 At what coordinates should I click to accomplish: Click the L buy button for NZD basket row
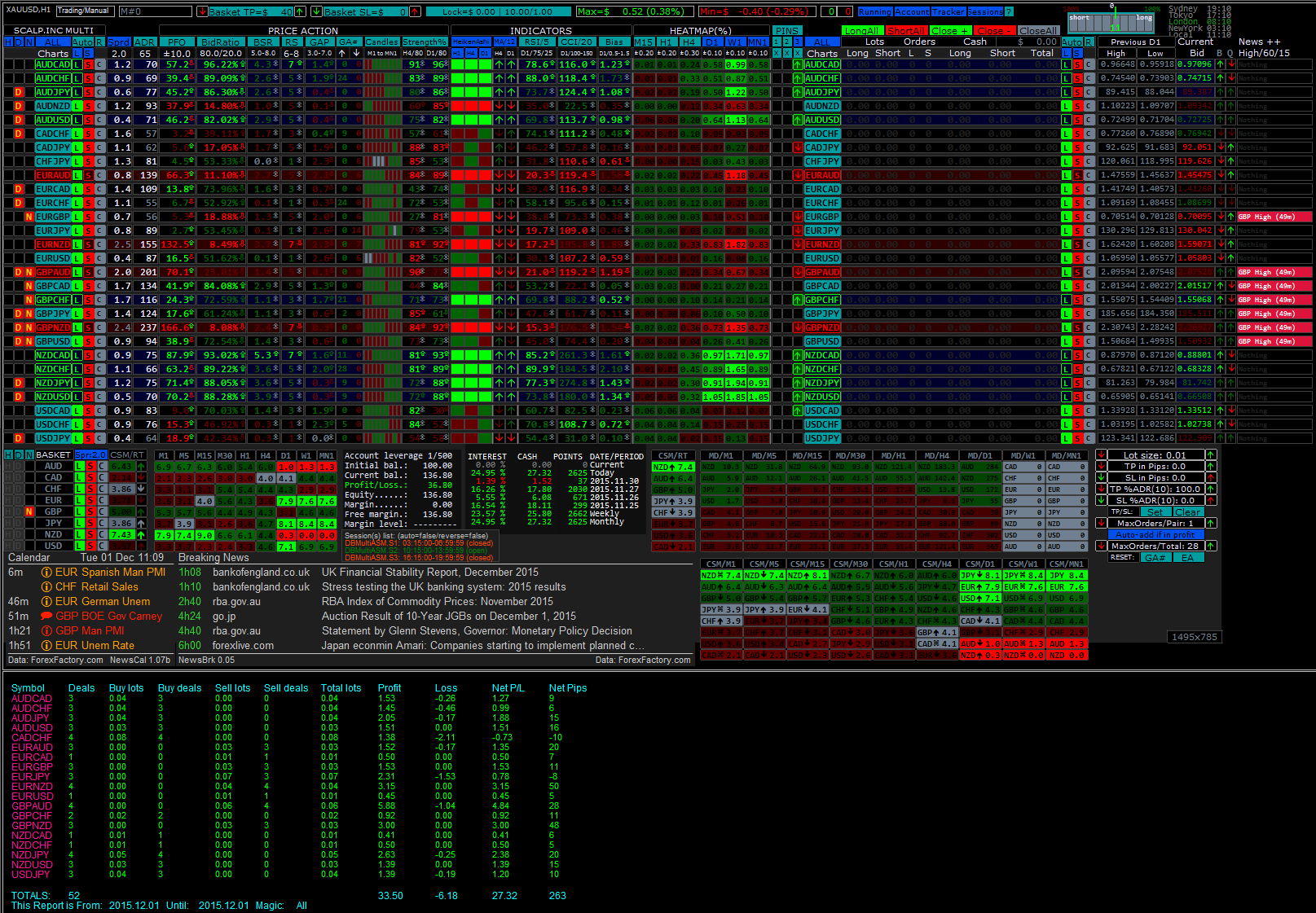[79, 534]
